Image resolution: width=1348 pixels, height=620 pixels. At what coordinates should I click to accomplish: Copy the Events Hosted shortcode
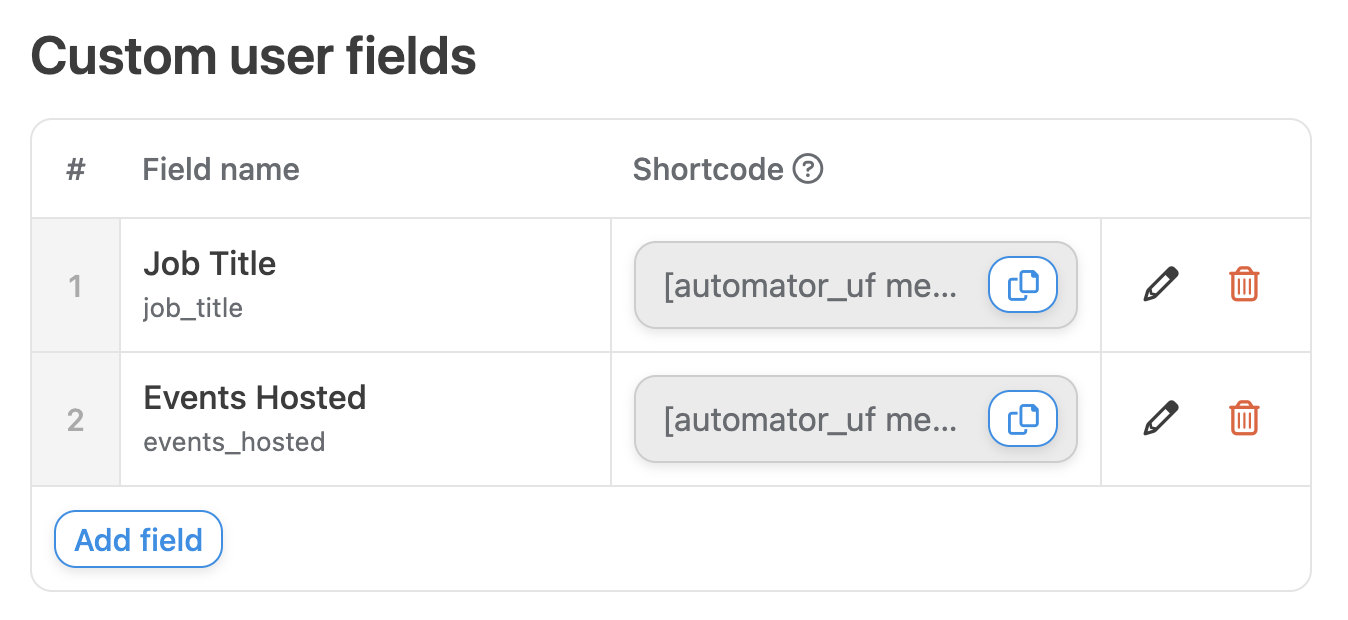click(x=1022, y=420)
